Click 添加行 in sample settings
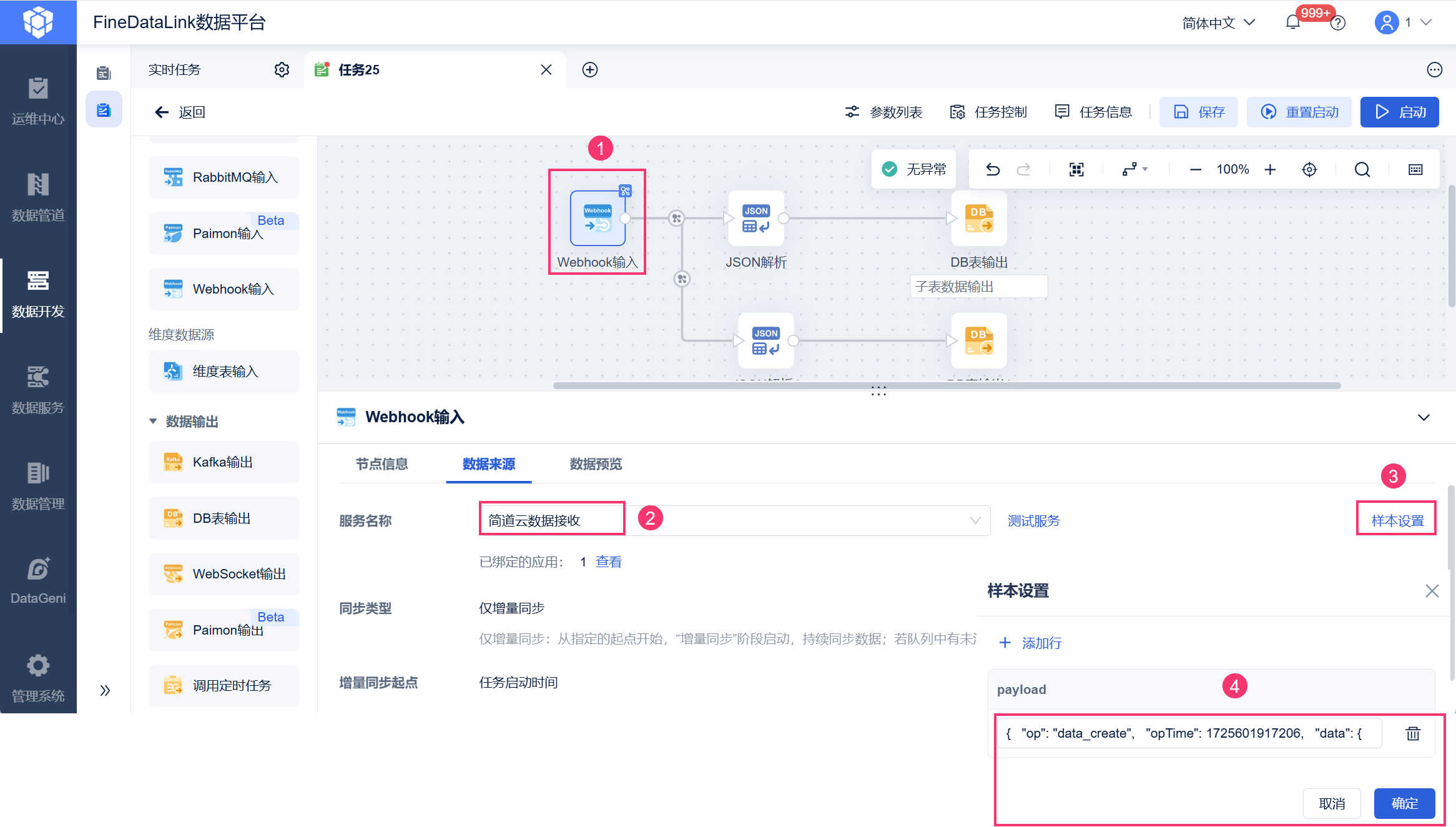The image size is (1456, 827). click(1030, 643)
